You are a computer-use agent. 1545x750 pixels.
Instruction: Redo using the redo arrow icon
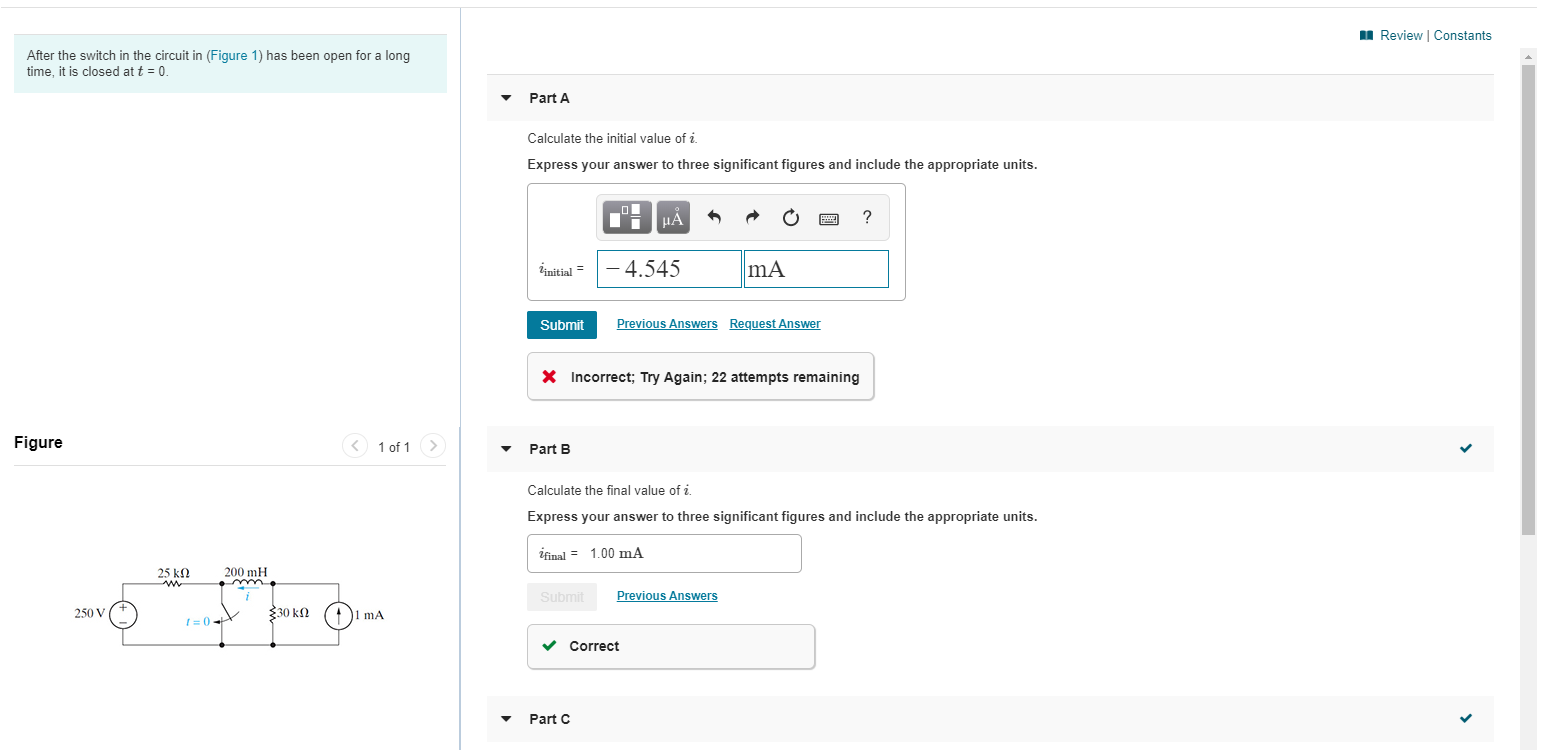[x=752, y=217]
